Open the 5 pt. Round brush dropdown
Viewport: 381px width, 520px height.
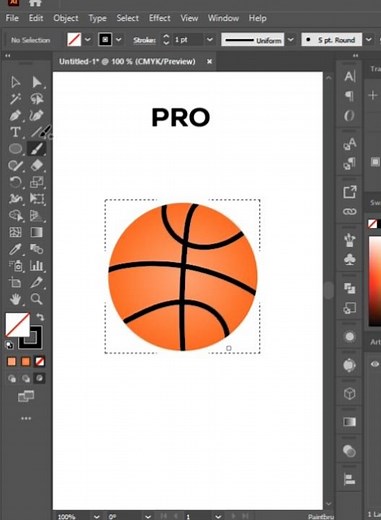368,40
